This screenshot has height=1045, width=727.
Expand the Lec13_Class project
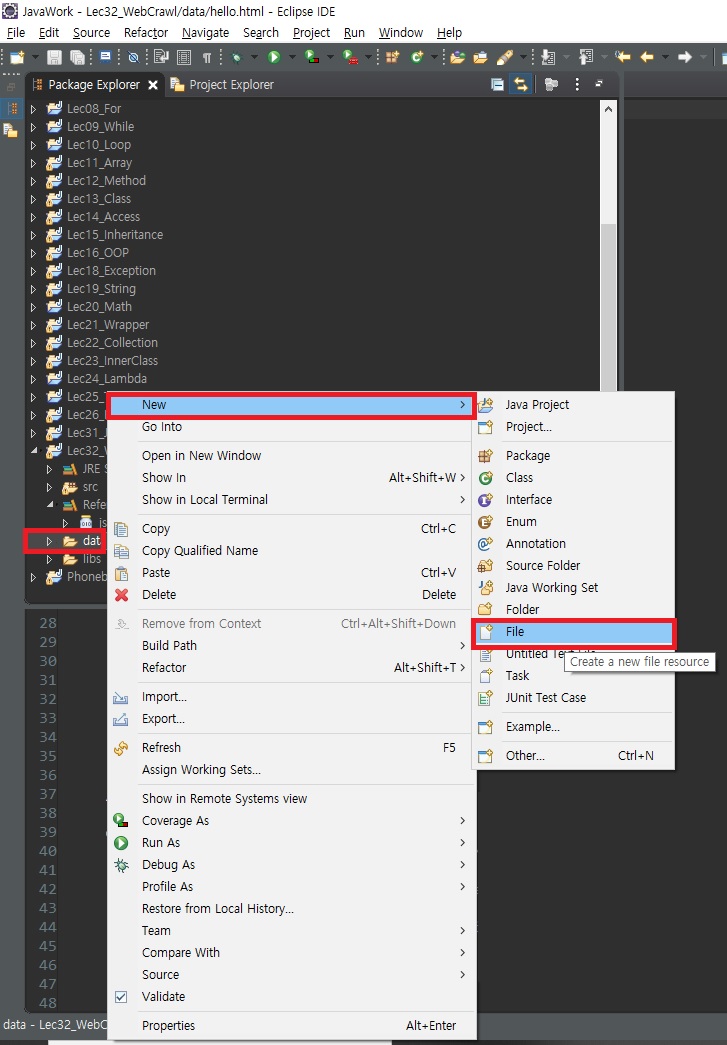pyautogui.click(x=33, y=199)
